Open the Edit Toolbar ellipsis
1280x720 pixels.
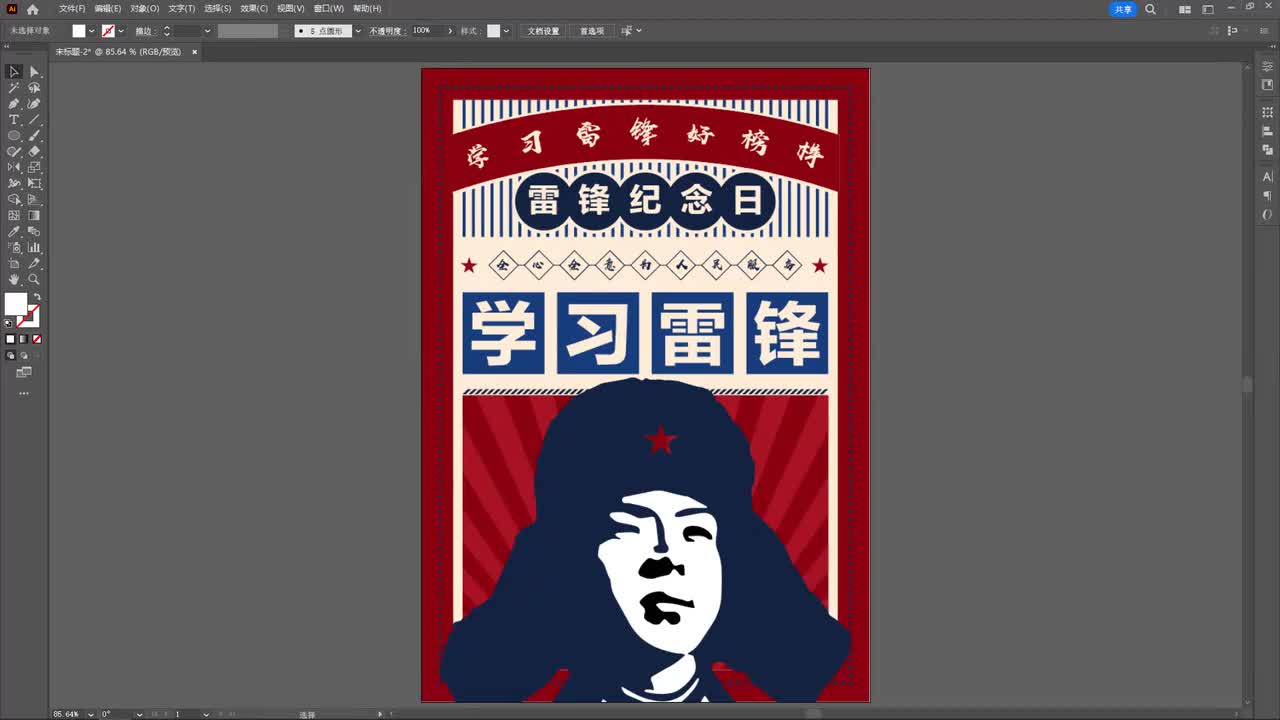(x=24, y=393)
